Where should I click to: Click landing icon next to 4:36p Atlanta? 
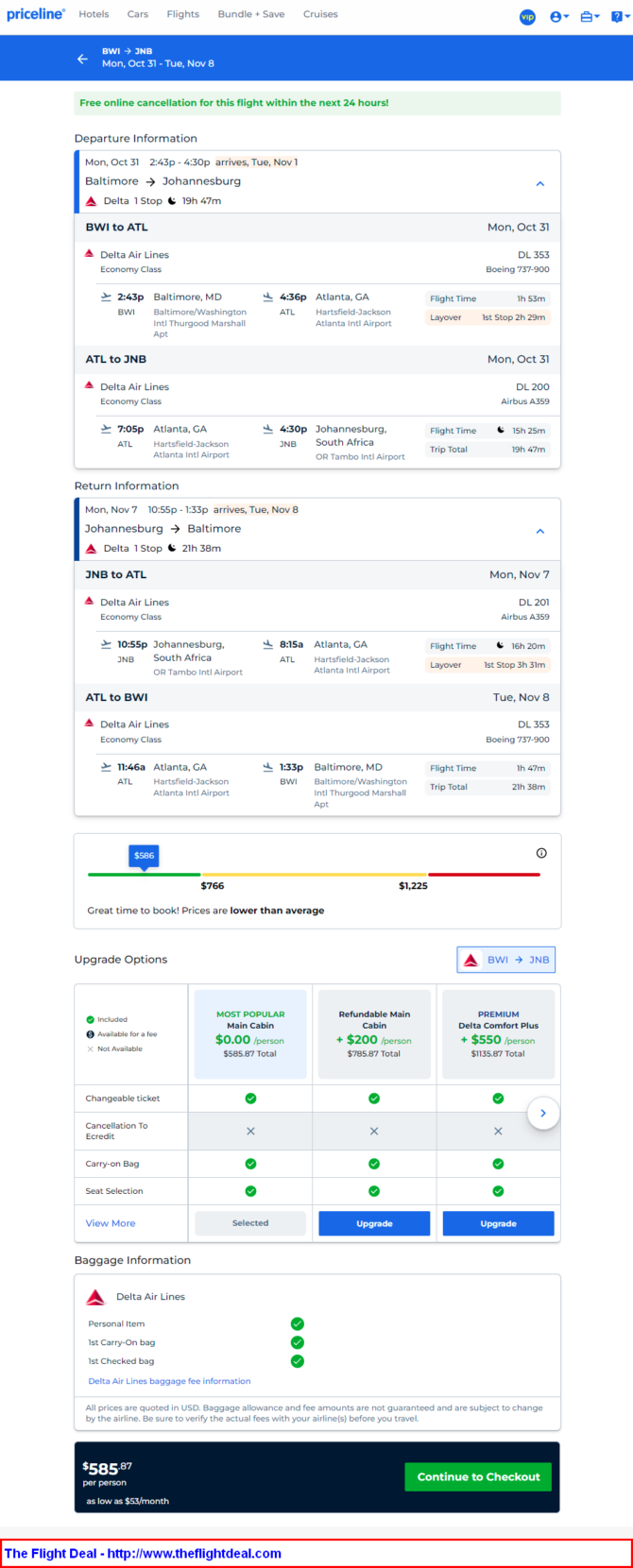coord(268,297)
